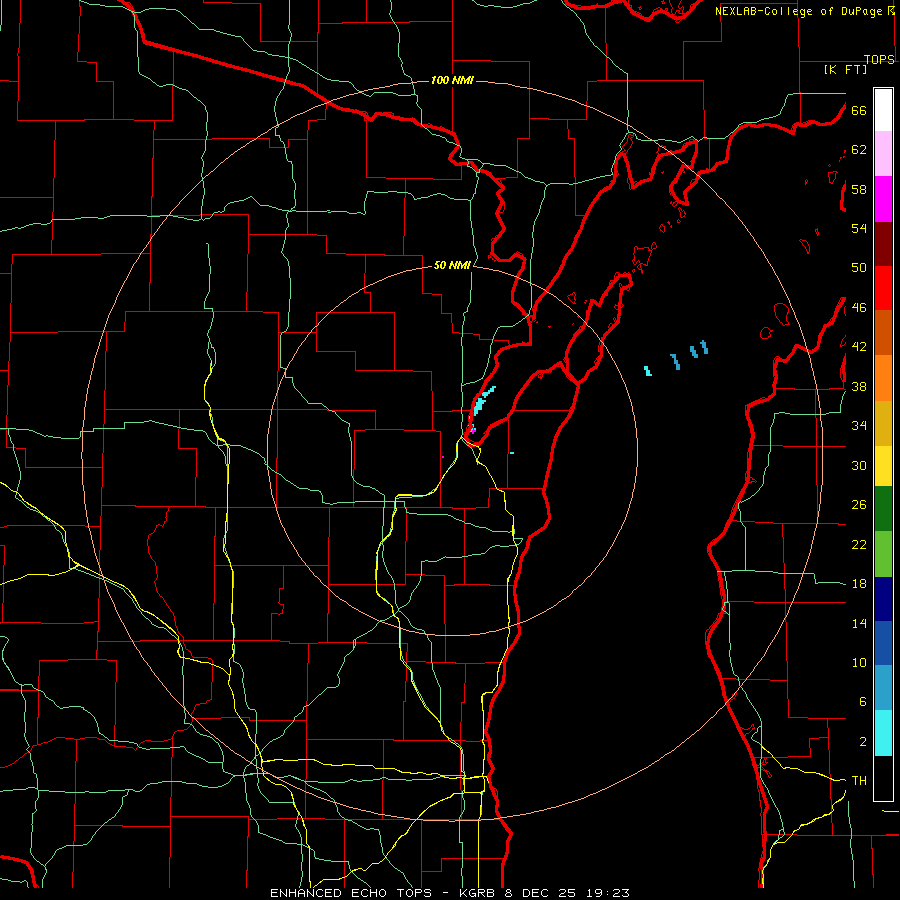Click the light blue swatch near 6

pyautogui.click(x=883, y=687)
